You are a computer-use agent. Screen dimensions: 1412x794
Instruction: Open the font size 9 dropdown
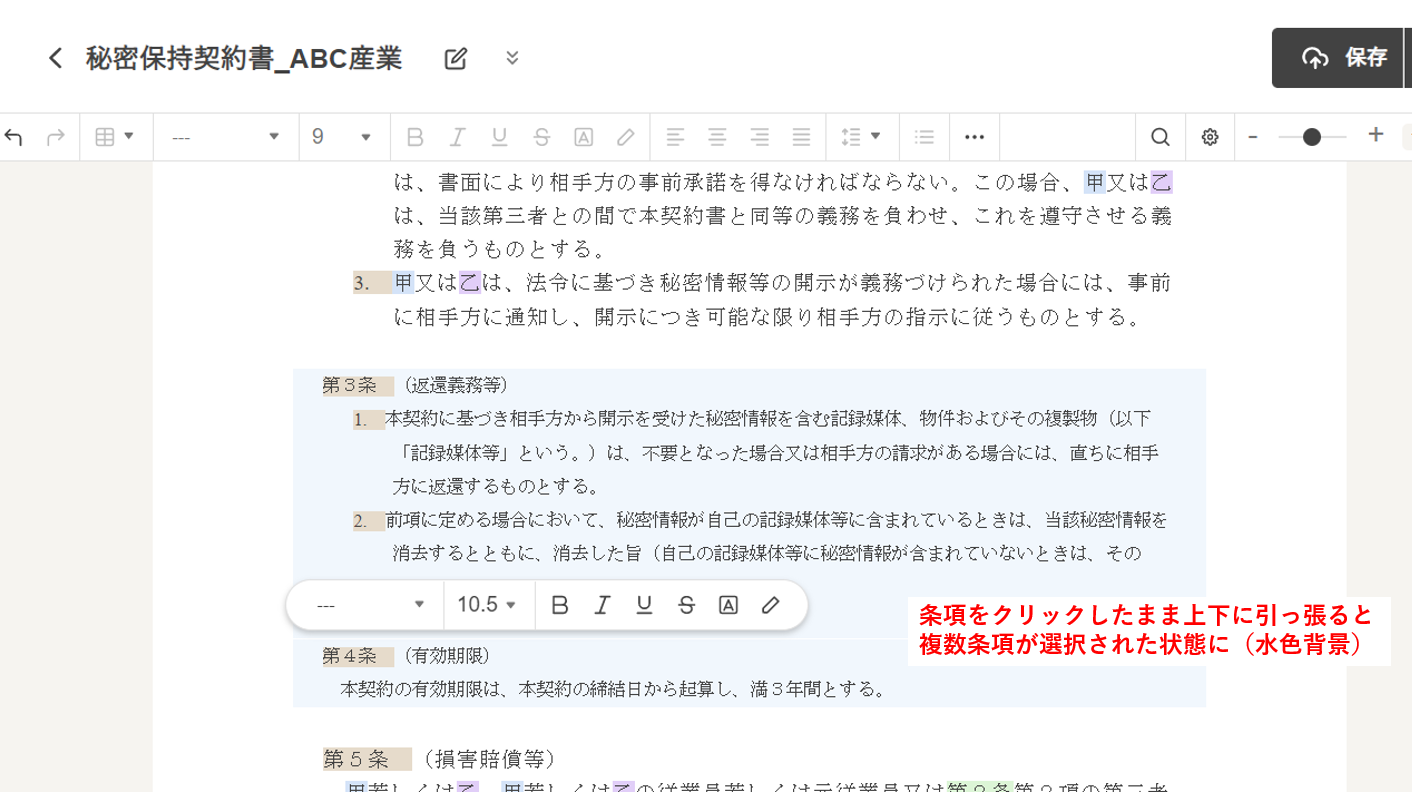[x=341, y=137]
